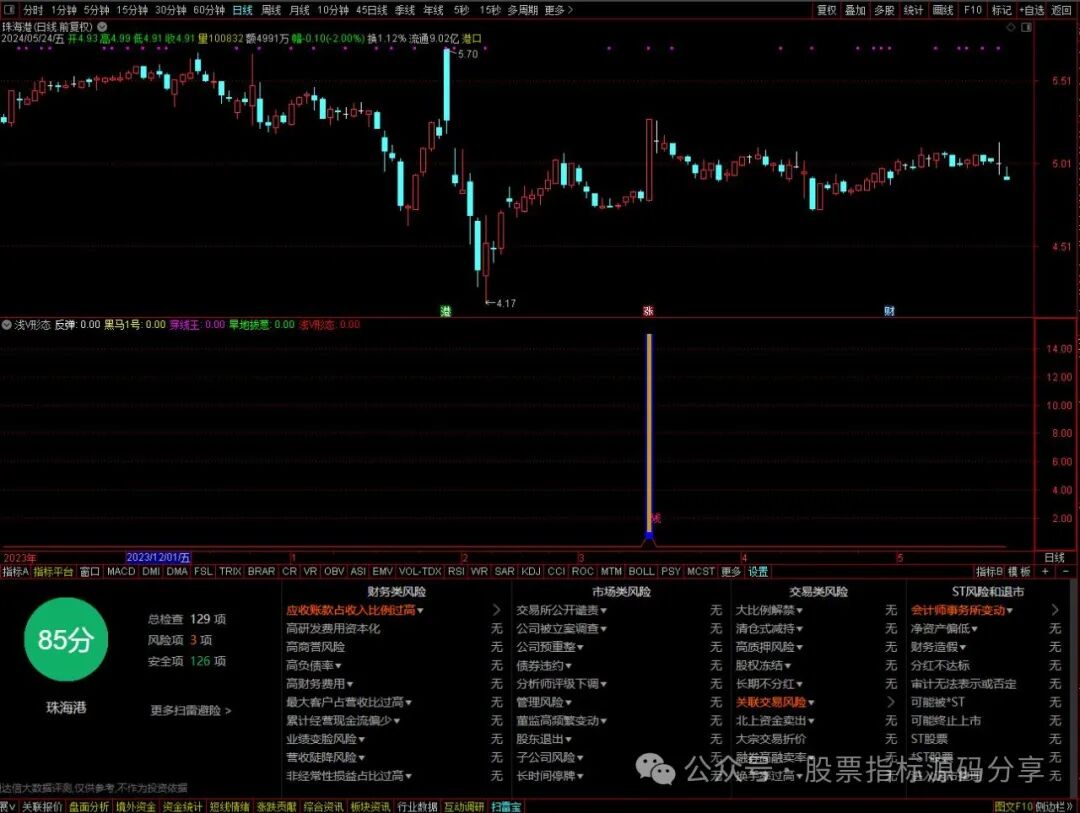Click the panel layout icon at top-left

10,10
